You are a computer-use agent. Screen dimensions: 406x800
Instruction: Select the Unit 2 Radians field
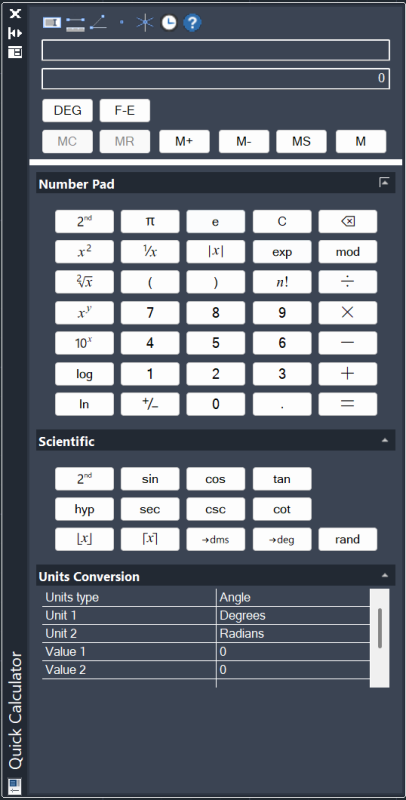293,634
